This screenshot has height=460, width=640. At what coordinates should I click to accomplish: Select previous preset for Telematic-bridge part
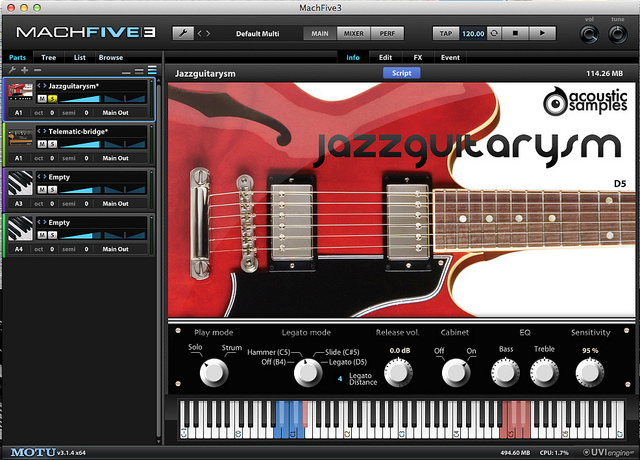(x=39, y=131)
